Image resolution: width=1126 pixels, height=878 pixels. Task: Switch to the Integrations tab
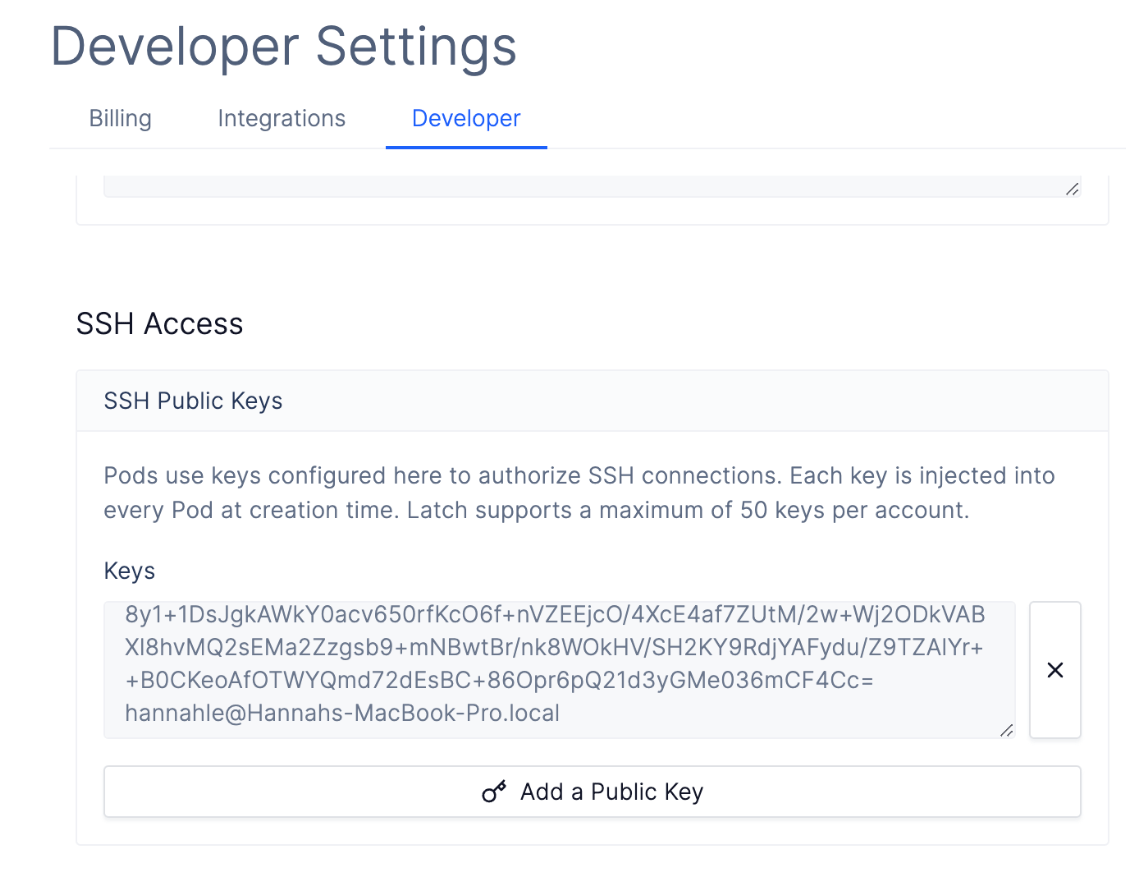point(282,118)
